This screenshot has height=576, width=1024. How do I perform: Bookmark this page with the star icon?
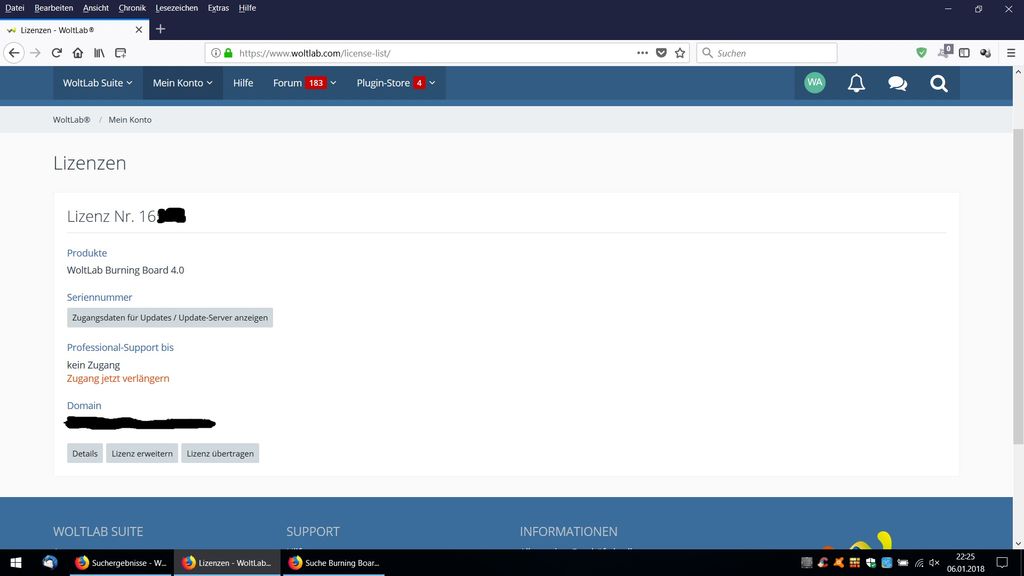[x=680, y=53]
